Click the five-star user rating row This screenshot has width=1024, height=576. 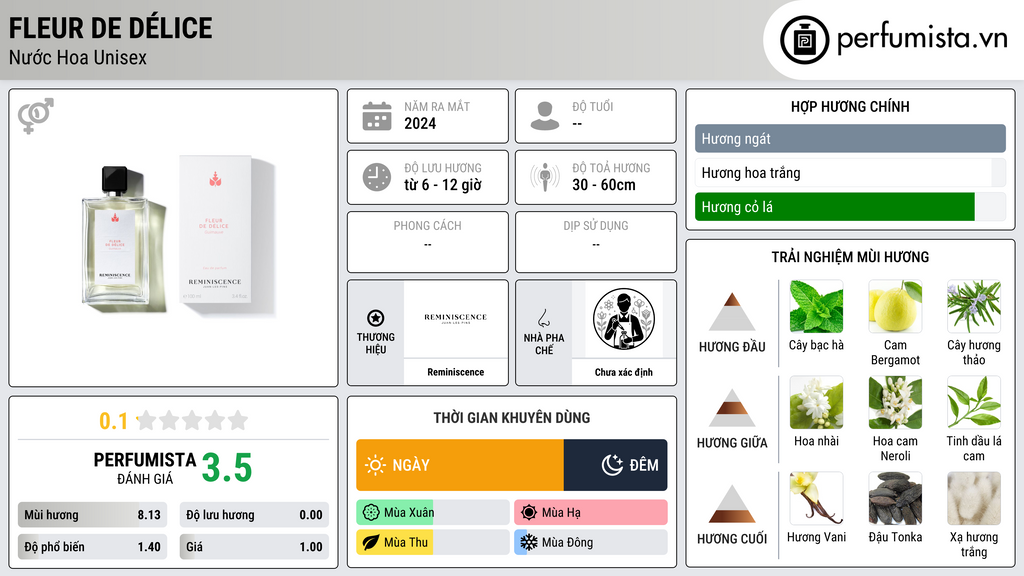click(x=192, y=420)
